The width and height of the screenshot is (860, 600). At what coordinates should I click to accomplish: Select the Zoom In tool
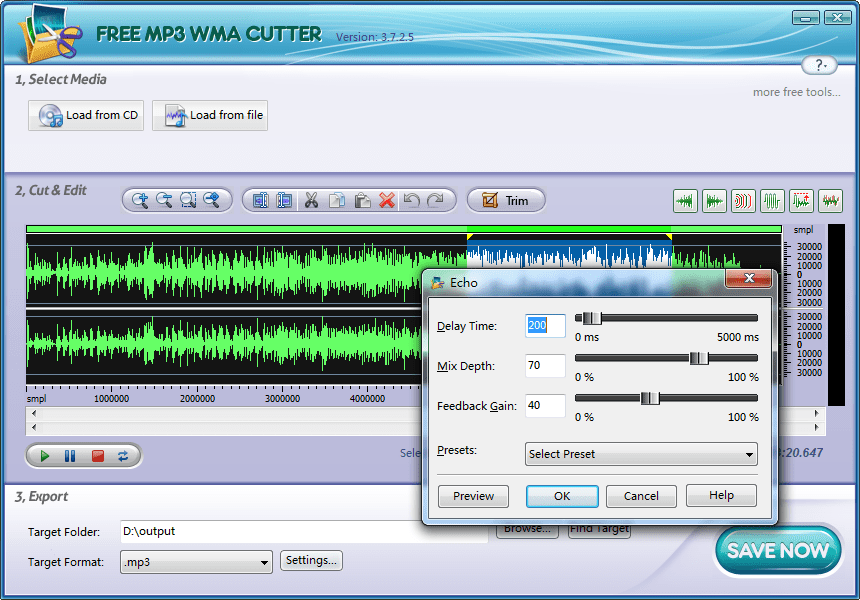(x=139, y=200)
